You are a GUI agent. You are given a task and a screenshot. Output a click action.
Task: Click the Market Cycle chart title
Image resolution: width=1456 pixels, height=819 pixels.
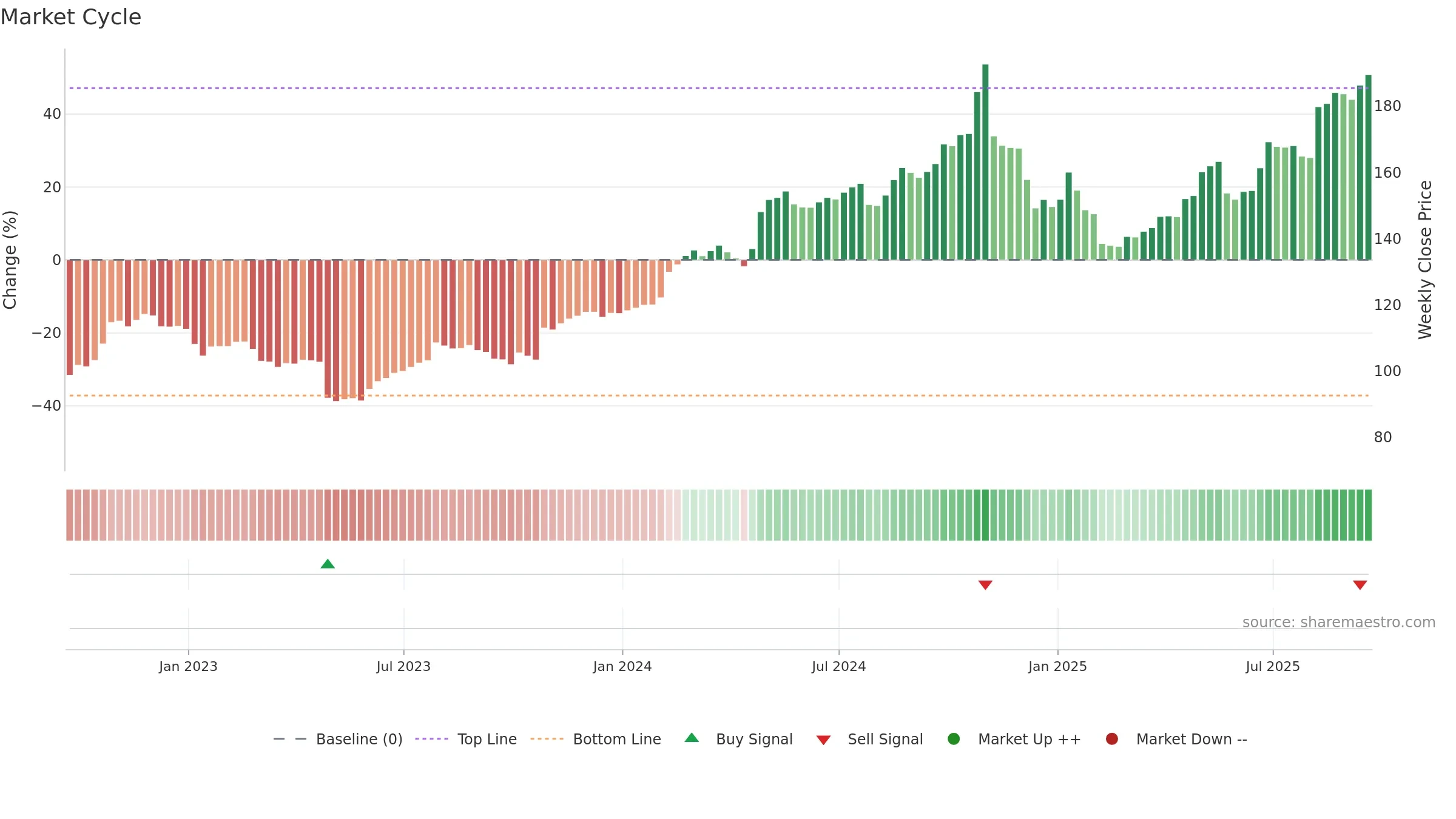coord(71,17)
